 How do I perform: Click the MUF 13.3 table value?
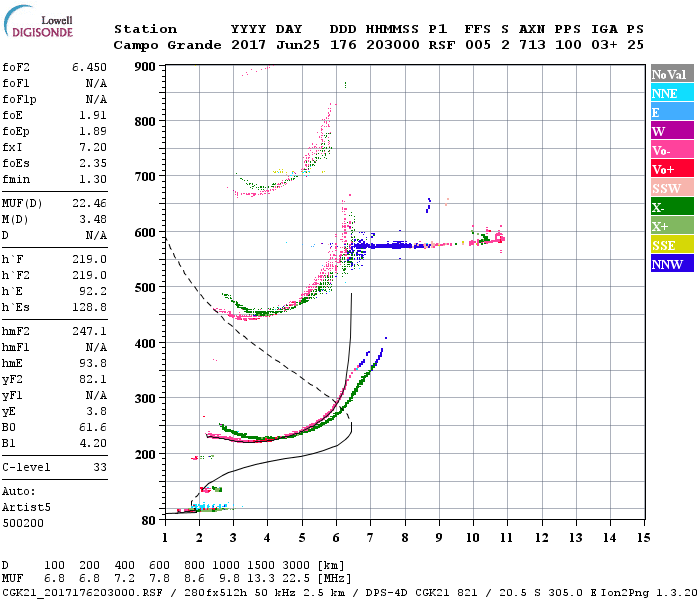pos(261,579)
